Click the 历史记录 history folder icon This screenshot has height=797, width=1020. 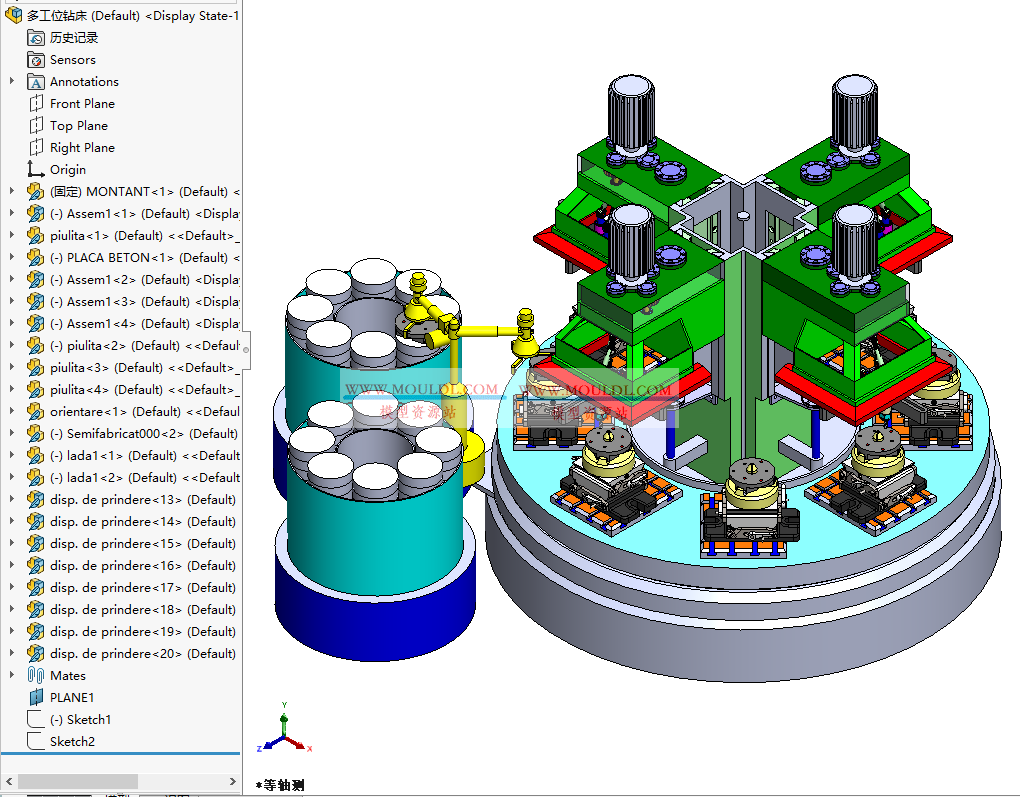(36, 38)
